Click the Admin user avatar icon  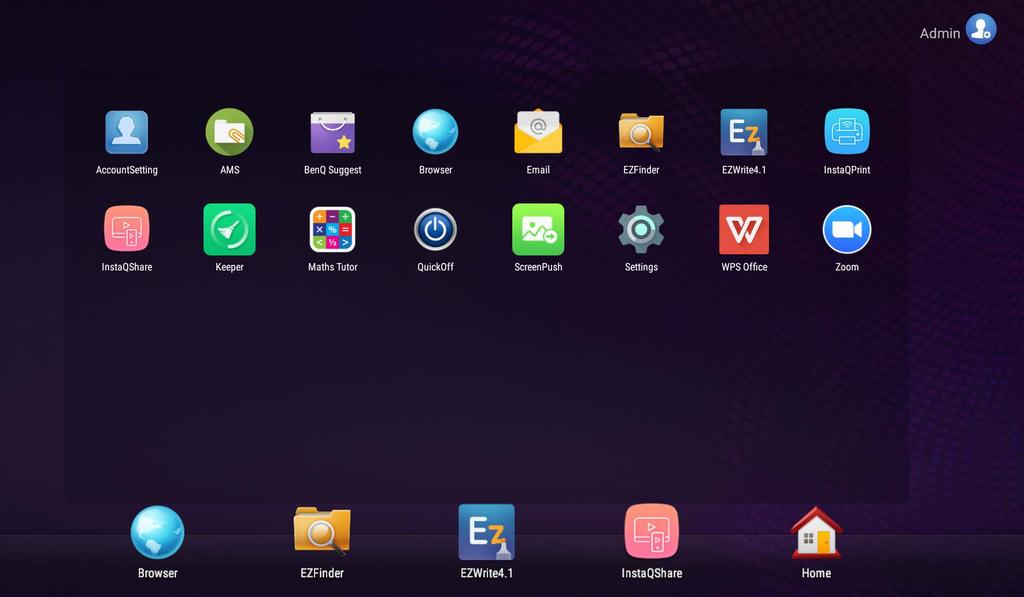(x=981, y=29)
